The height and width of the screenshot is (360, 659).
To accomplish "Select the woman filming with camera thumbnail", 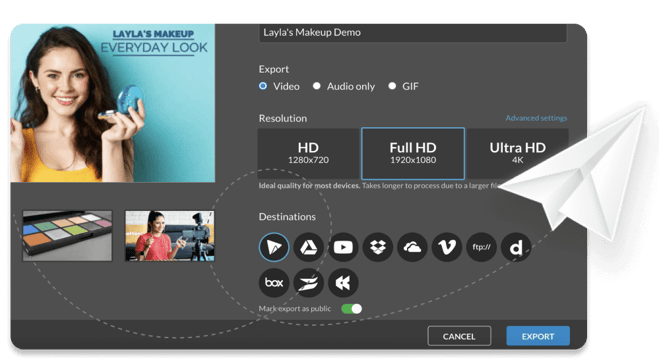I will pyautogui.click(x=170, y=236).
